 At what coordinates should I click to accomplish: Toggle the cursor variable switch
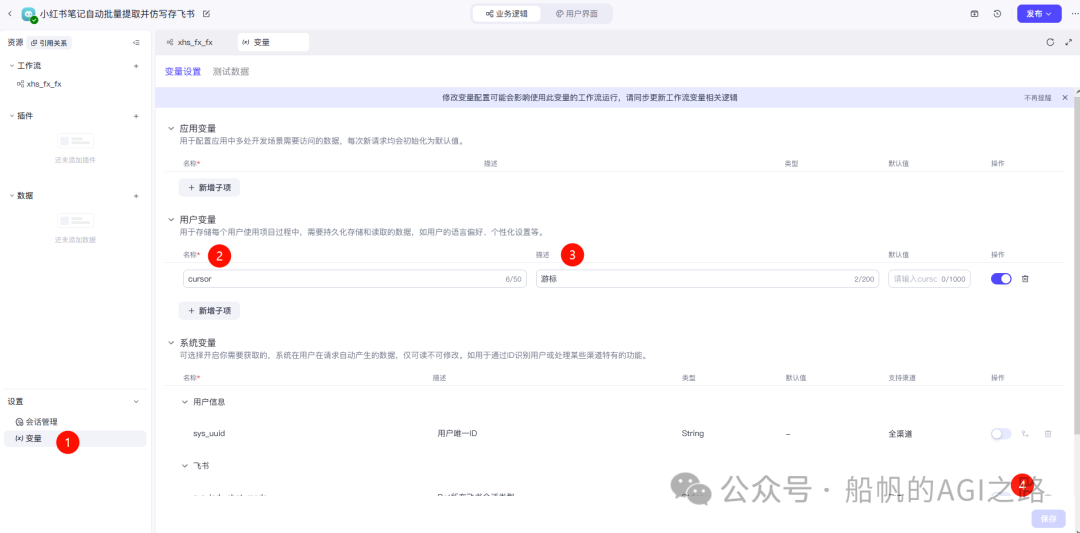tap(1001, 279)
